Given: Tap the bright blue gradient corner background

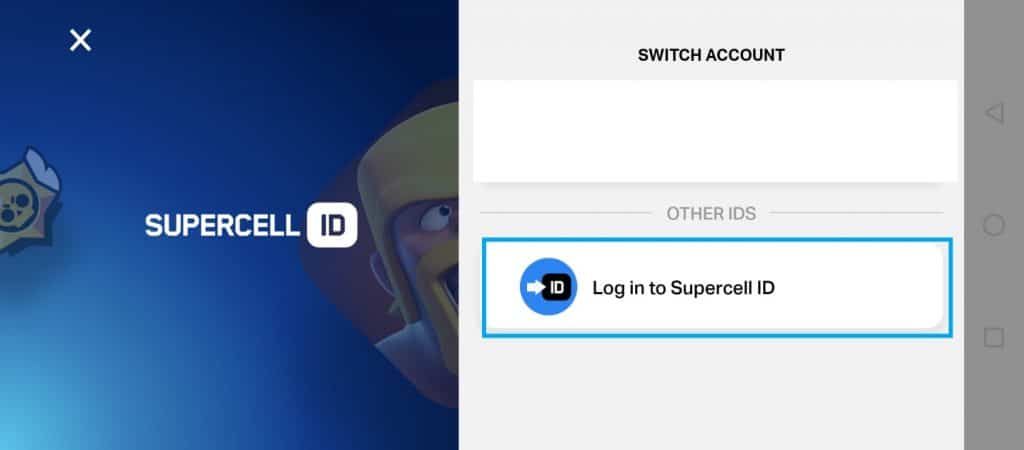Looking at the screenshot, I should [52, 405].
